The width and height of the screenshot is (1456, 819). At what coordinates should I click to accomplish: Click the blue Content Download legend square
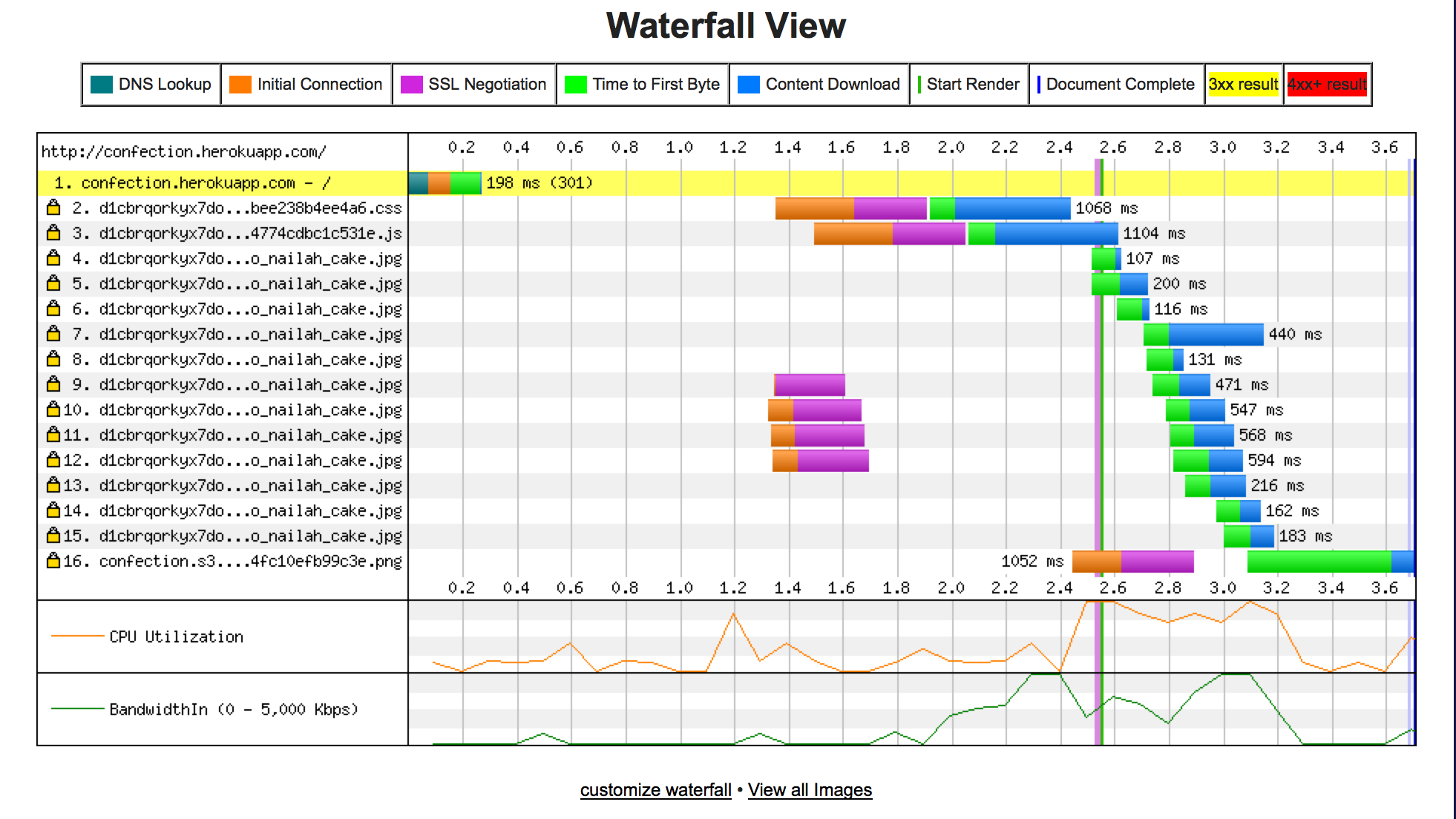point(744,84)
